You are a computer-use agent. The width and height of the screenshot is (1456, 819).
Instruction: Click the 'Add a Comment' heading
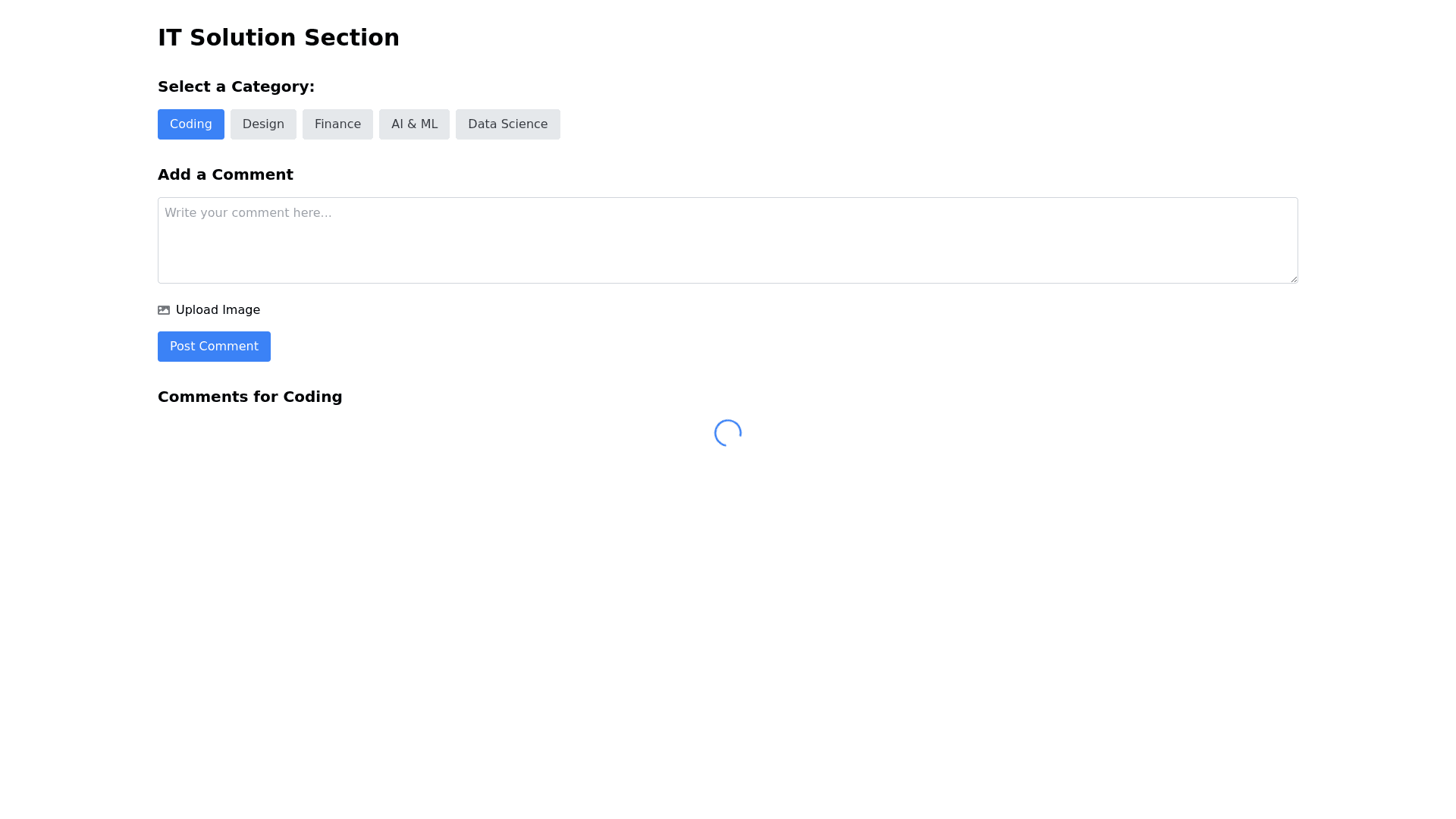[x=225, y=174]
